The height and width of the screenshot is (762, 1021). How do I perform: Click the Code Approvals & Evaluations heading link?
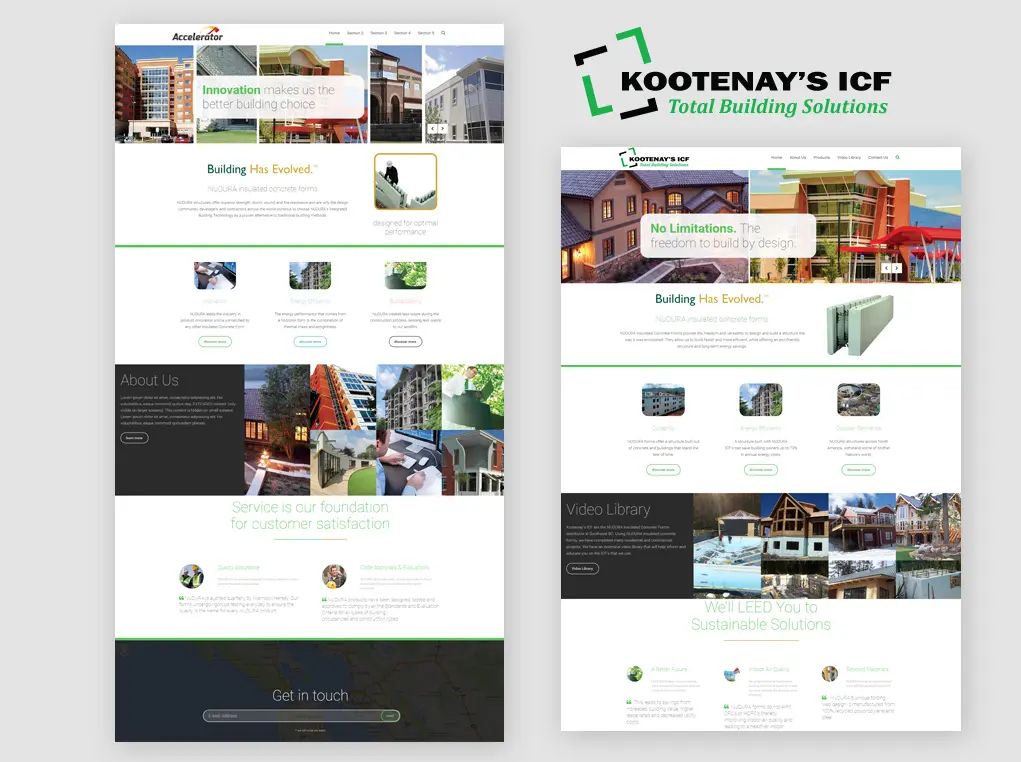pos(395,567)
